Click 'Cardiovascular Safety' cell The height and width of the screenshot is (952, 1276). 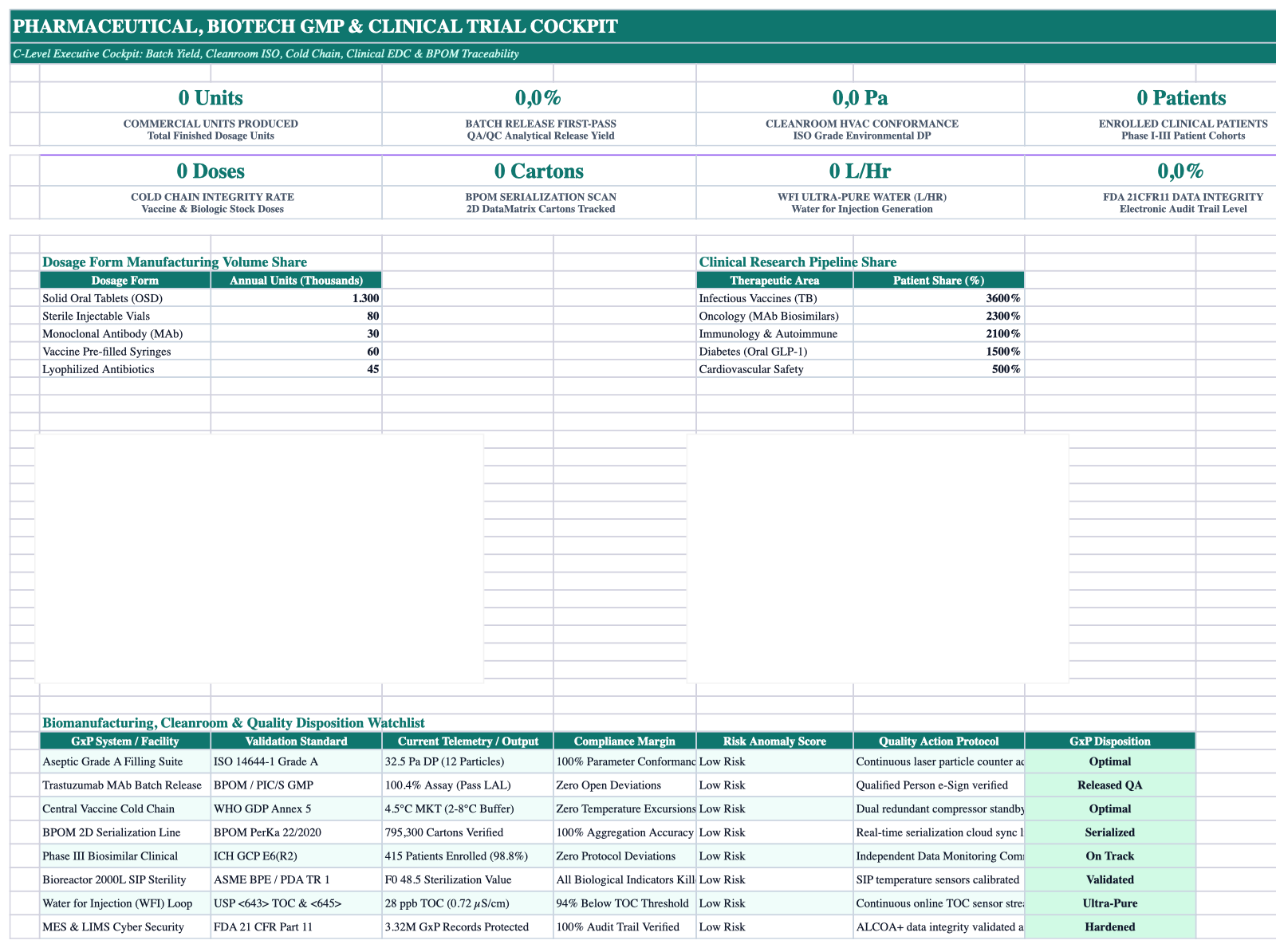(x=774, y=369)
